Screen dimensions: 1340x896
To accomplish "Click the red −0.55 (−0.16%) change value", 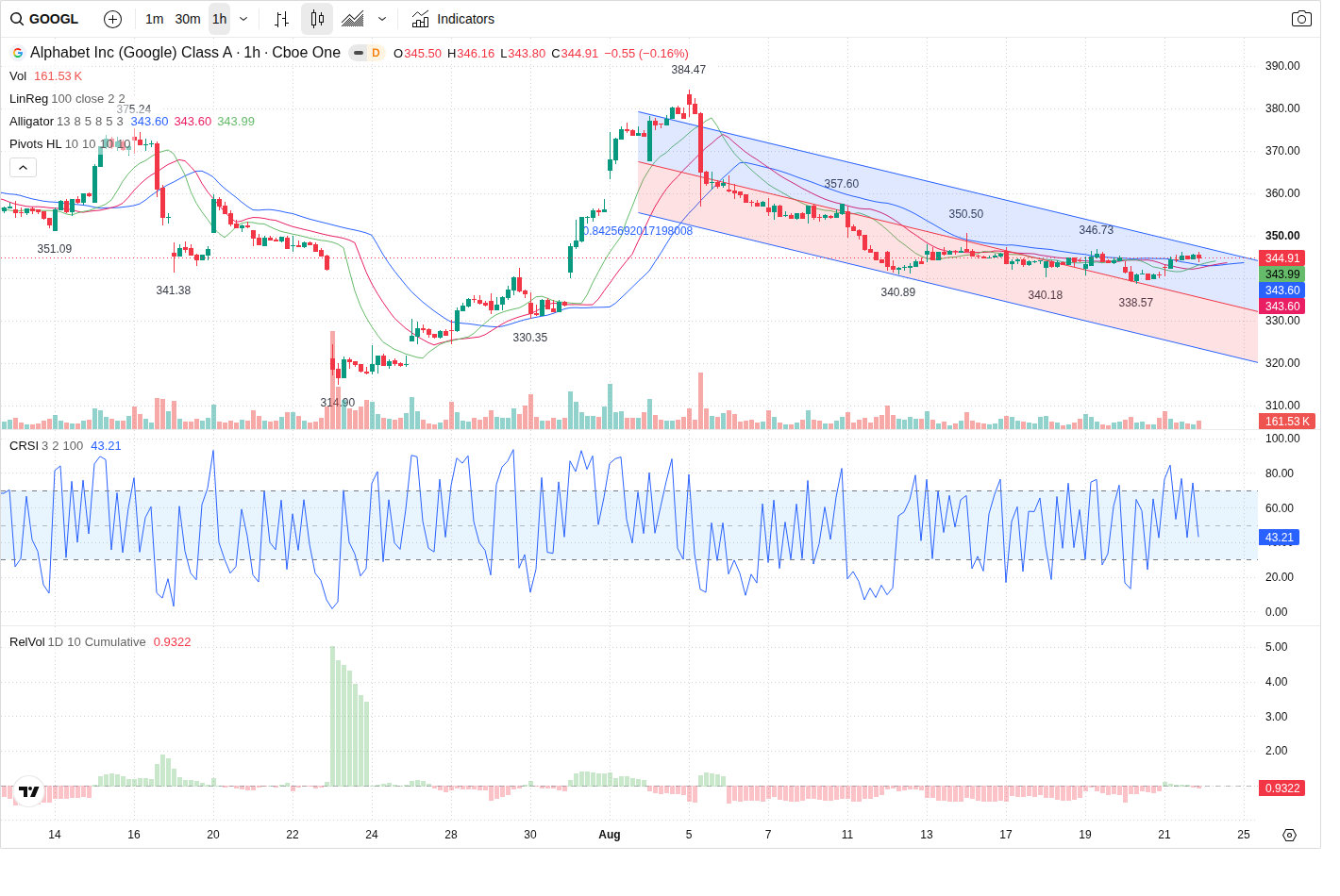I will point(646,54).
